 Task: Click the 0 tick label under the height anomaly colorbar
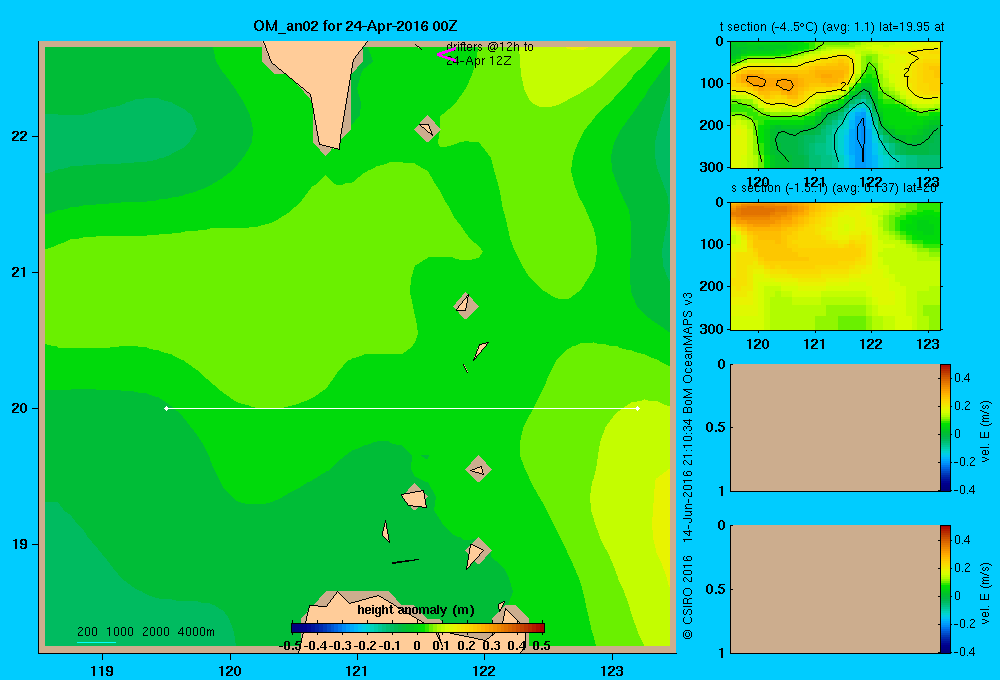point(416,646)
